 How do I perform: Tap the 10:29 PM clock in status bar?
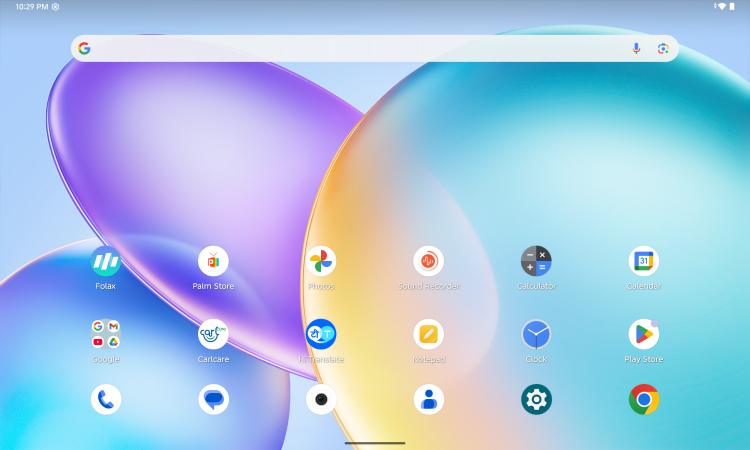click(x=32, y=7)
